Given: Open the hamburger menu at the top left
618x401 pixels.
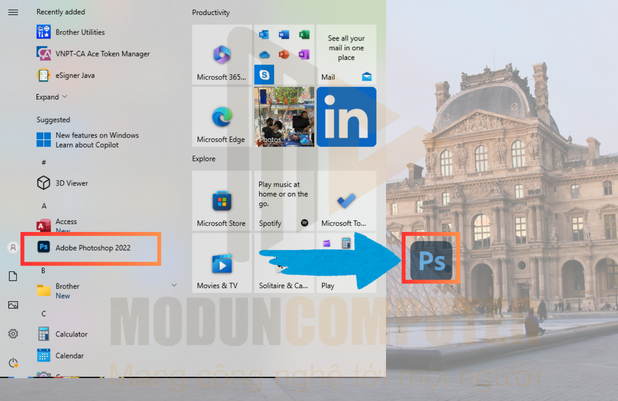Looking at the screenshot, I should (13, 12).
